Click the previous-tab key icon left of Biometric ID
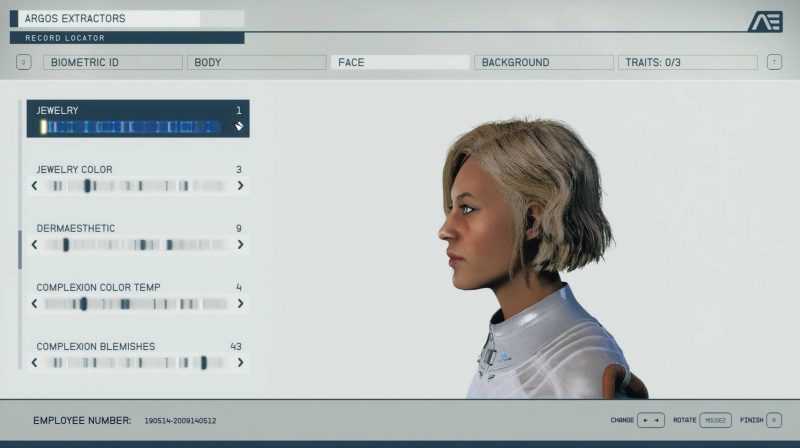This screenshot has width=800, height=448. [x=23, y=62]
